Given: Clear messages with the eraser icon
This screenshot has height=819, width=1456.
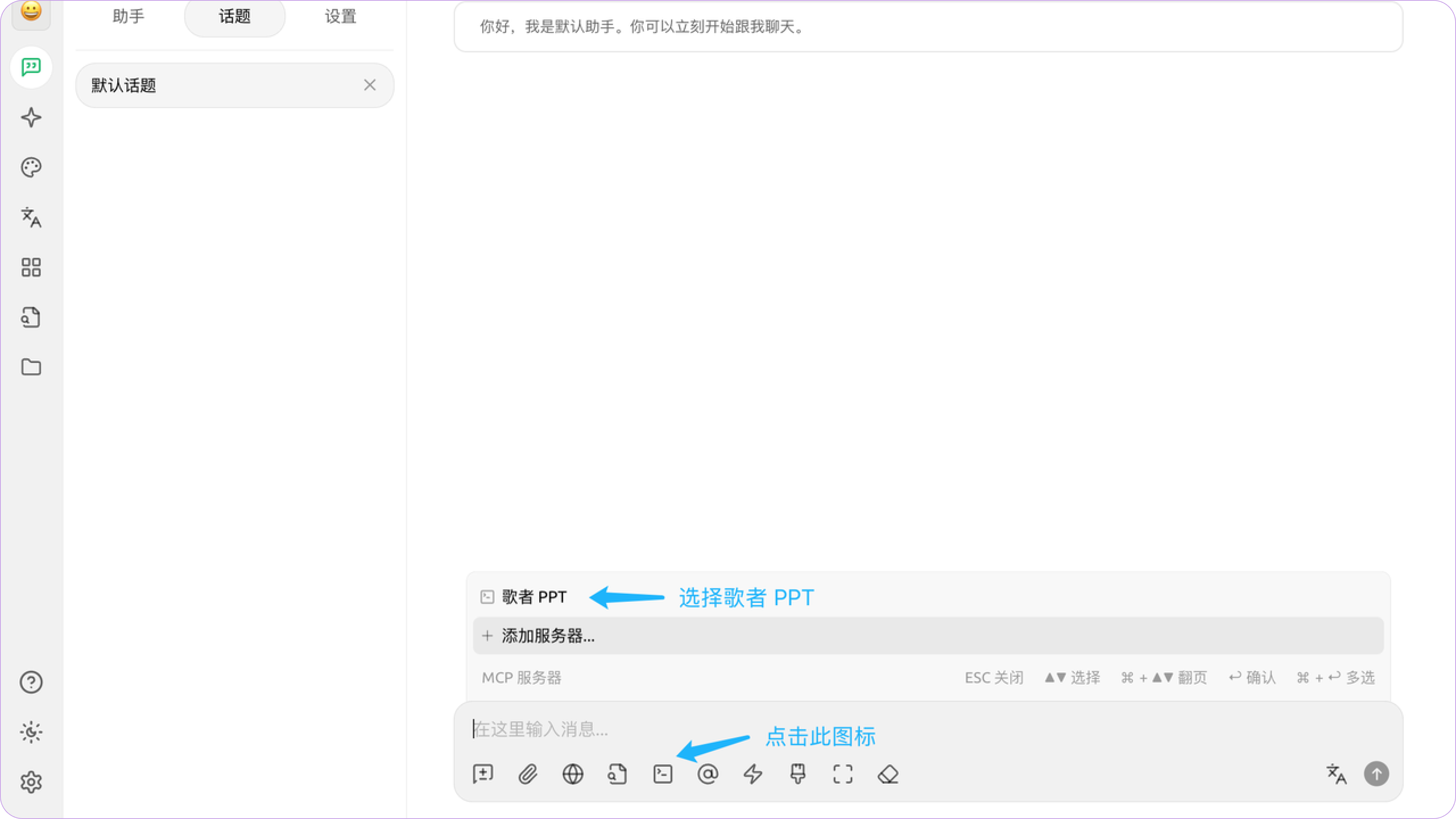Looking at the screenshot, I should click(x=888, y=774).
